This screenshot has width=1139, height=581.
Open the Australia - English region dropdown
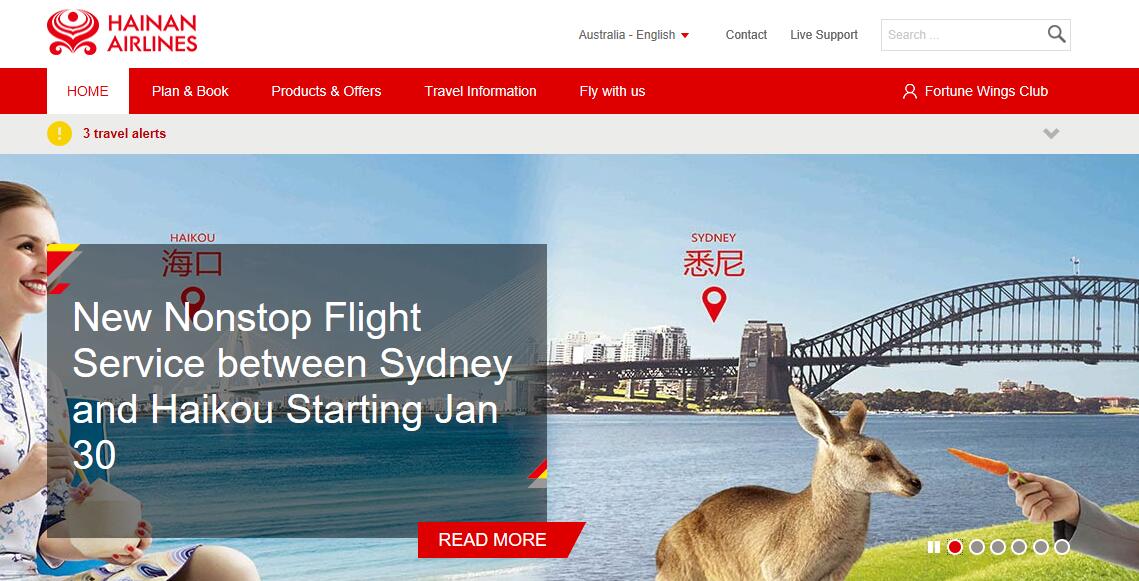point(633,35)
